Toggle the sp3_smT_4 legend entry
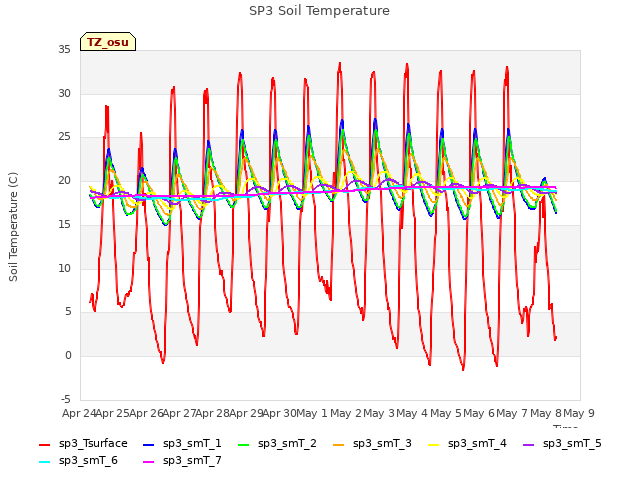Viewport: 640px width, 480px height. (x=467, y=443)
